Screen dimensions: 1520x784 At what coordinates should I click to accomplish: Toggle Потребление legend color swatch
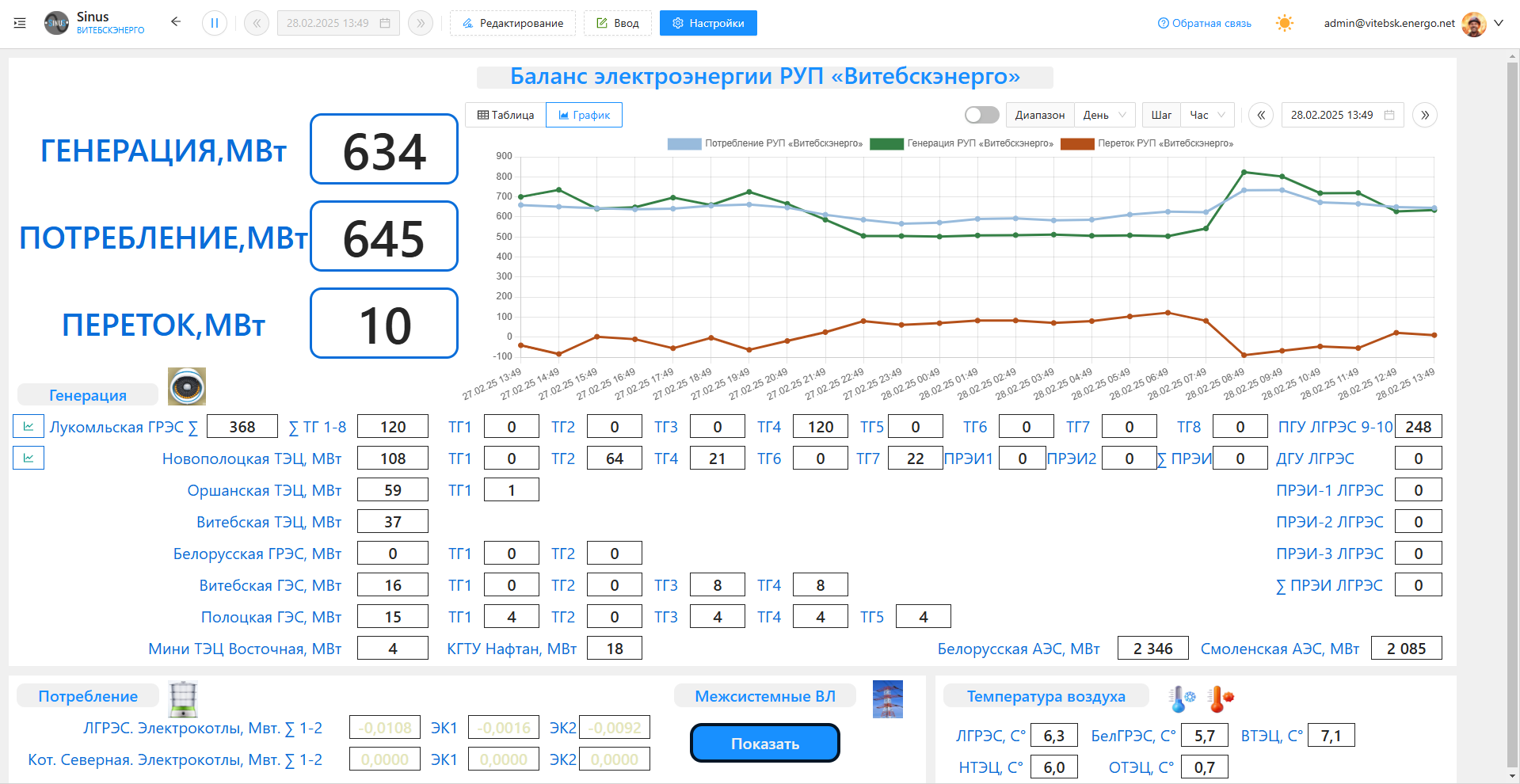tap(684, 143)
